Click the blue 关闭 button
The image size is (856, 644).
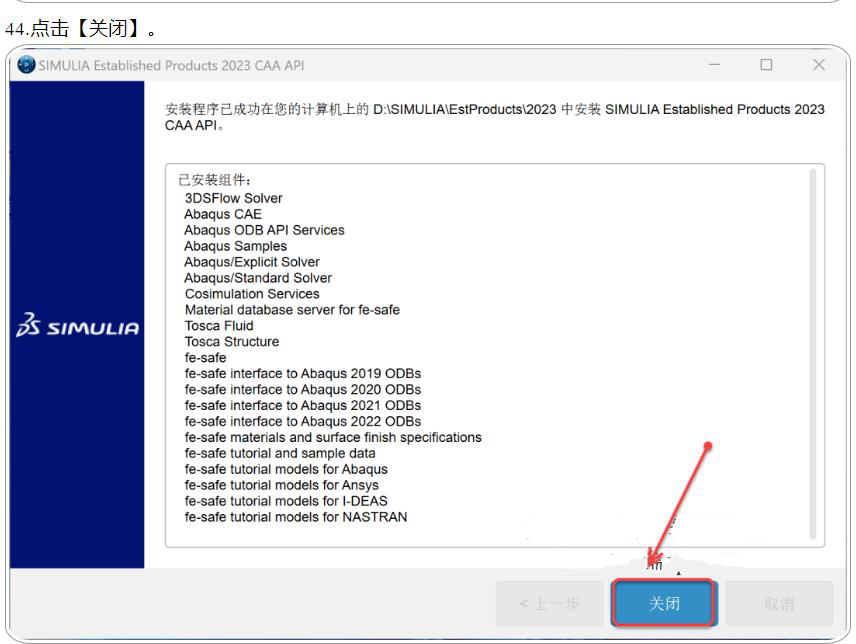tap(664, 603)
